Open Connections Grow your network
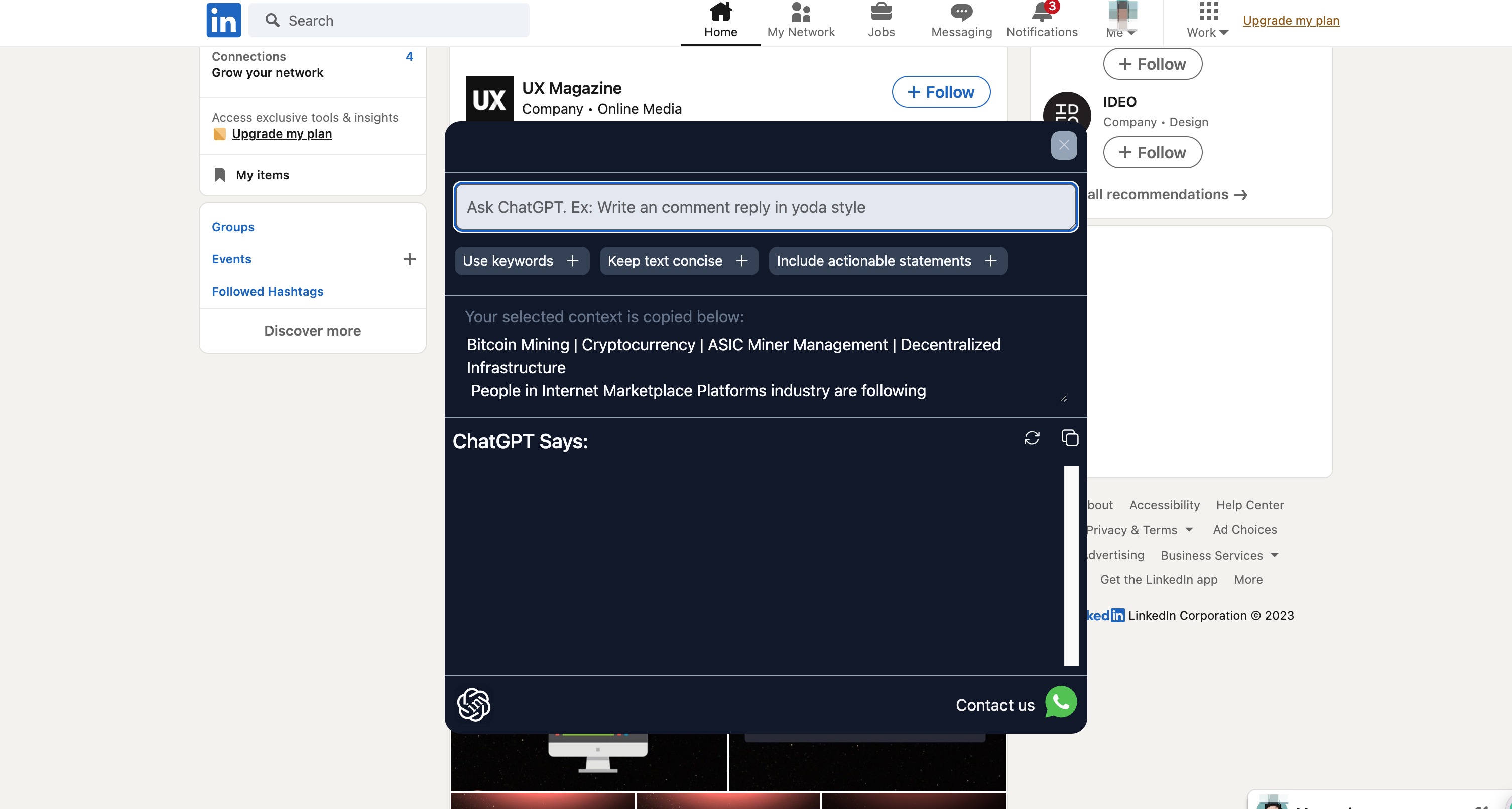The width and height of the screenshot is (1512, 809). tap(312, 65)
